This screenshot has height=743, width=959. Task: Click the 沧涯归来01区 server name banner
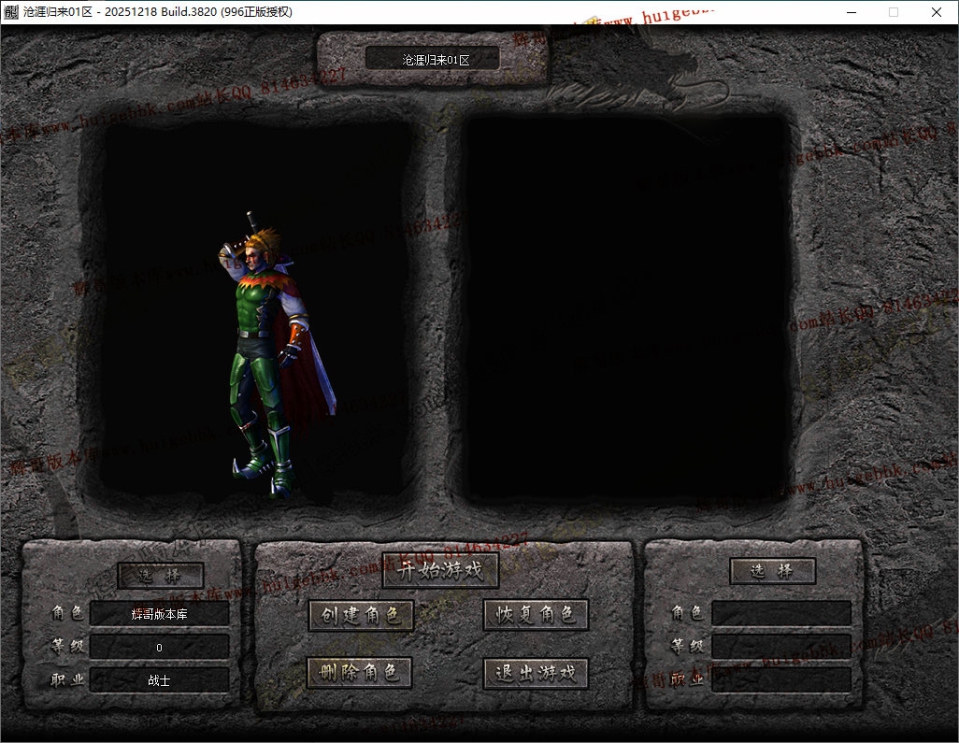click(432, 59)
